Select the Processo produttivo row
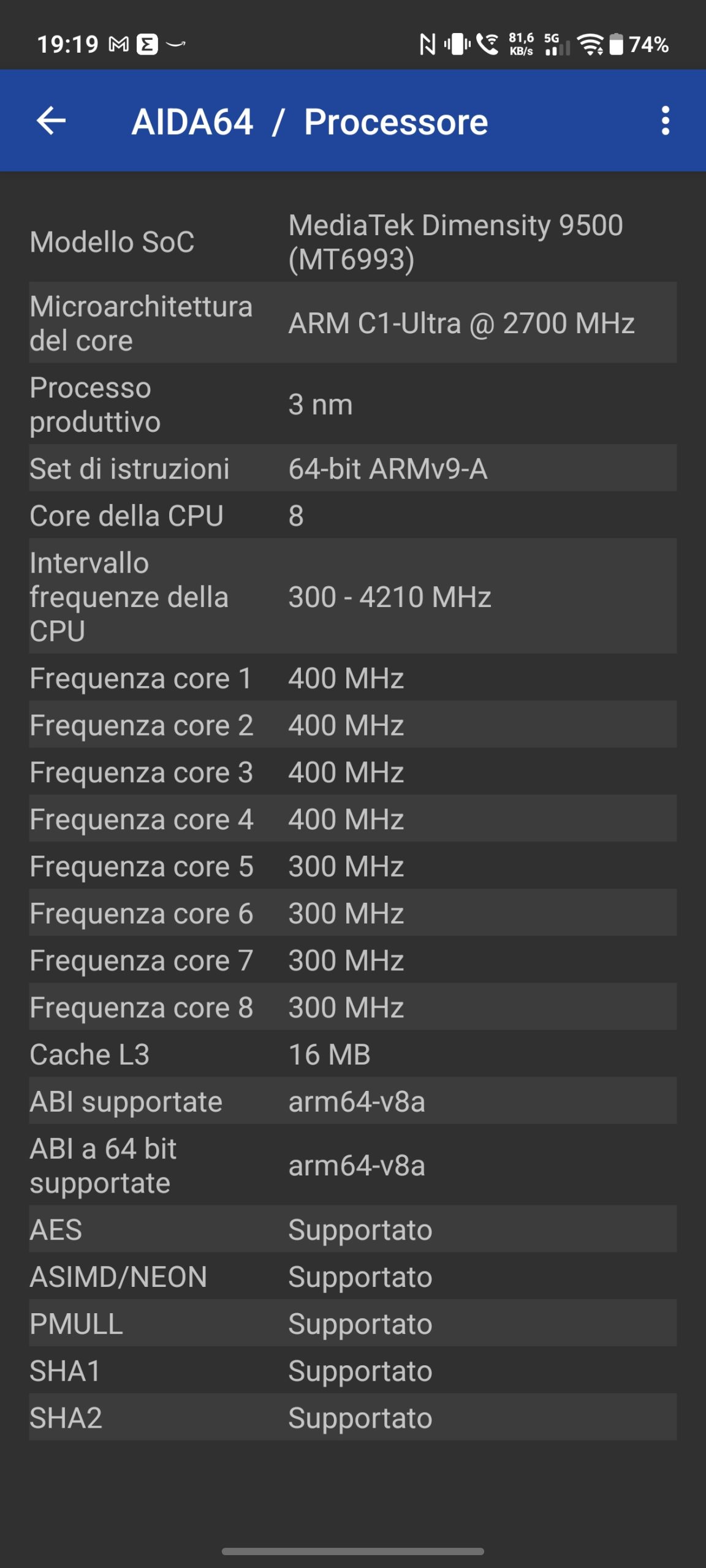Screen dimensions: 706x1568 pos(352,405)
